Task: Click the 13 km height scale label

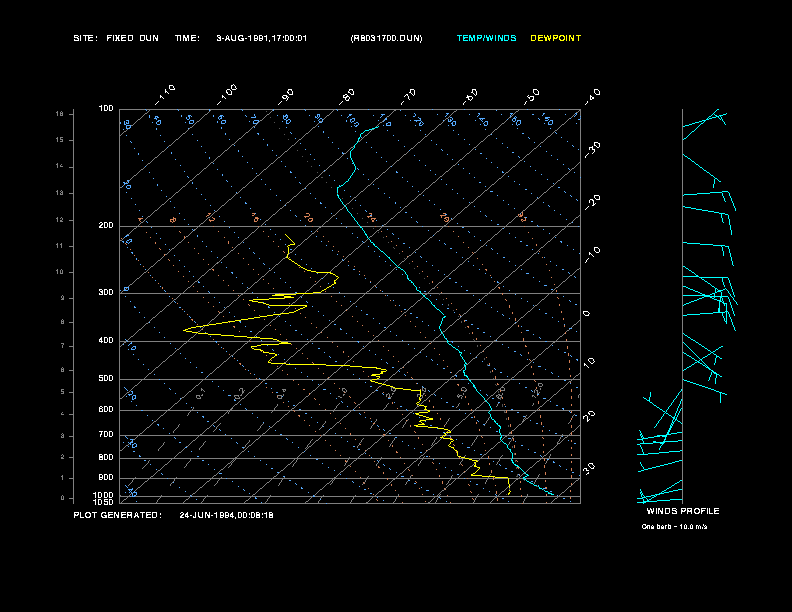Action: click(60, 193)
